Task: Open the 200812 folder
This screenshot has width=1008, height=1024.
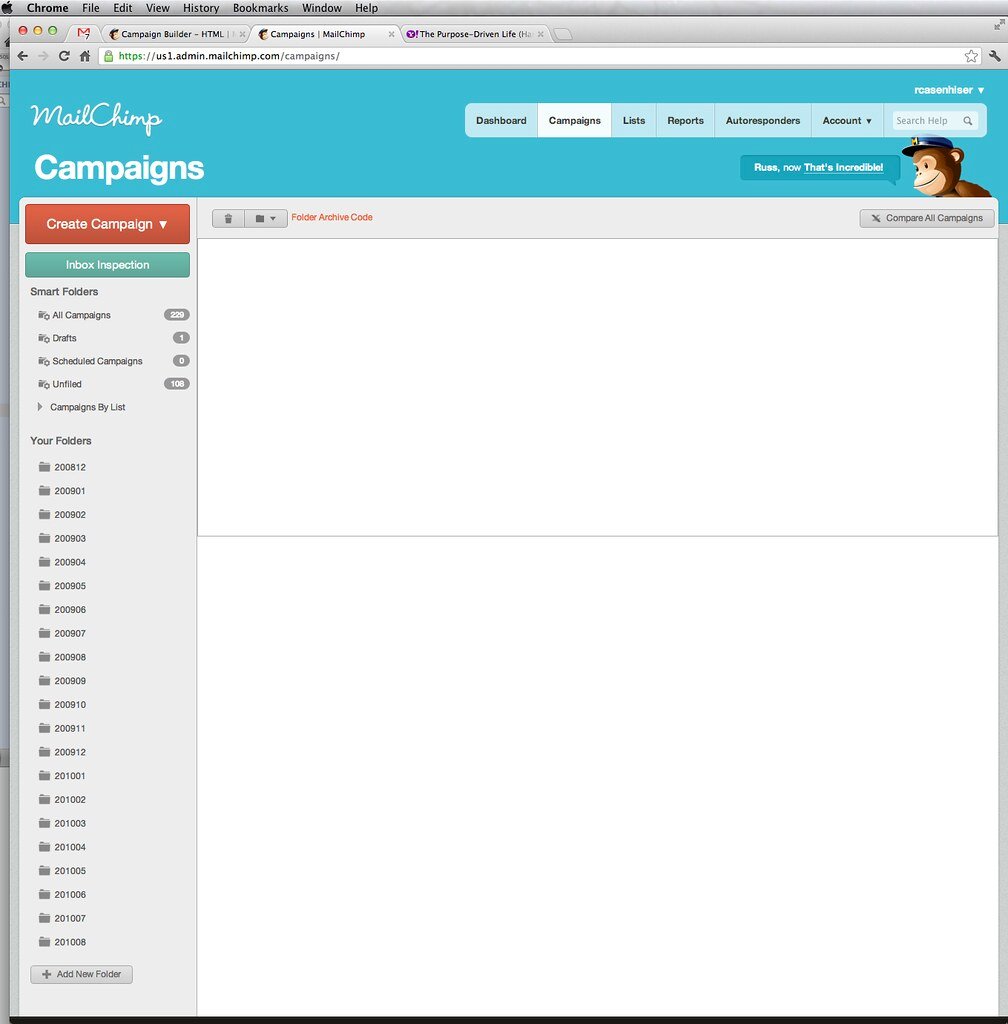Action: coord(69,467)
